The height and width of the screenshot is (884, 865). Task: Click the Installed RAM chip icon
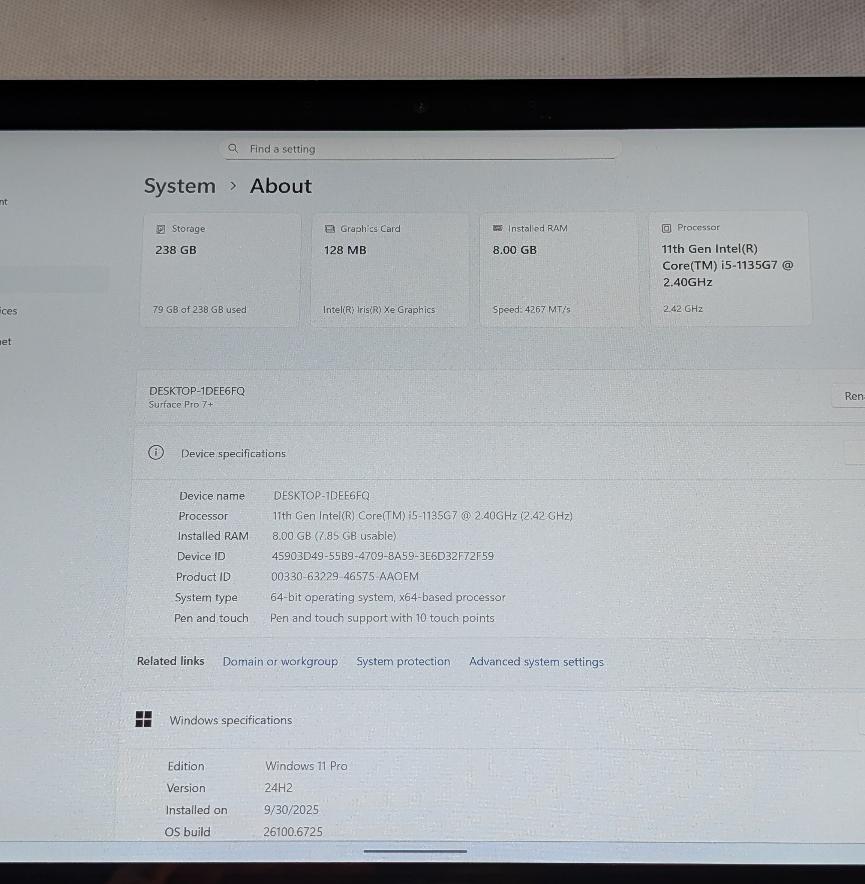[498, 228]
